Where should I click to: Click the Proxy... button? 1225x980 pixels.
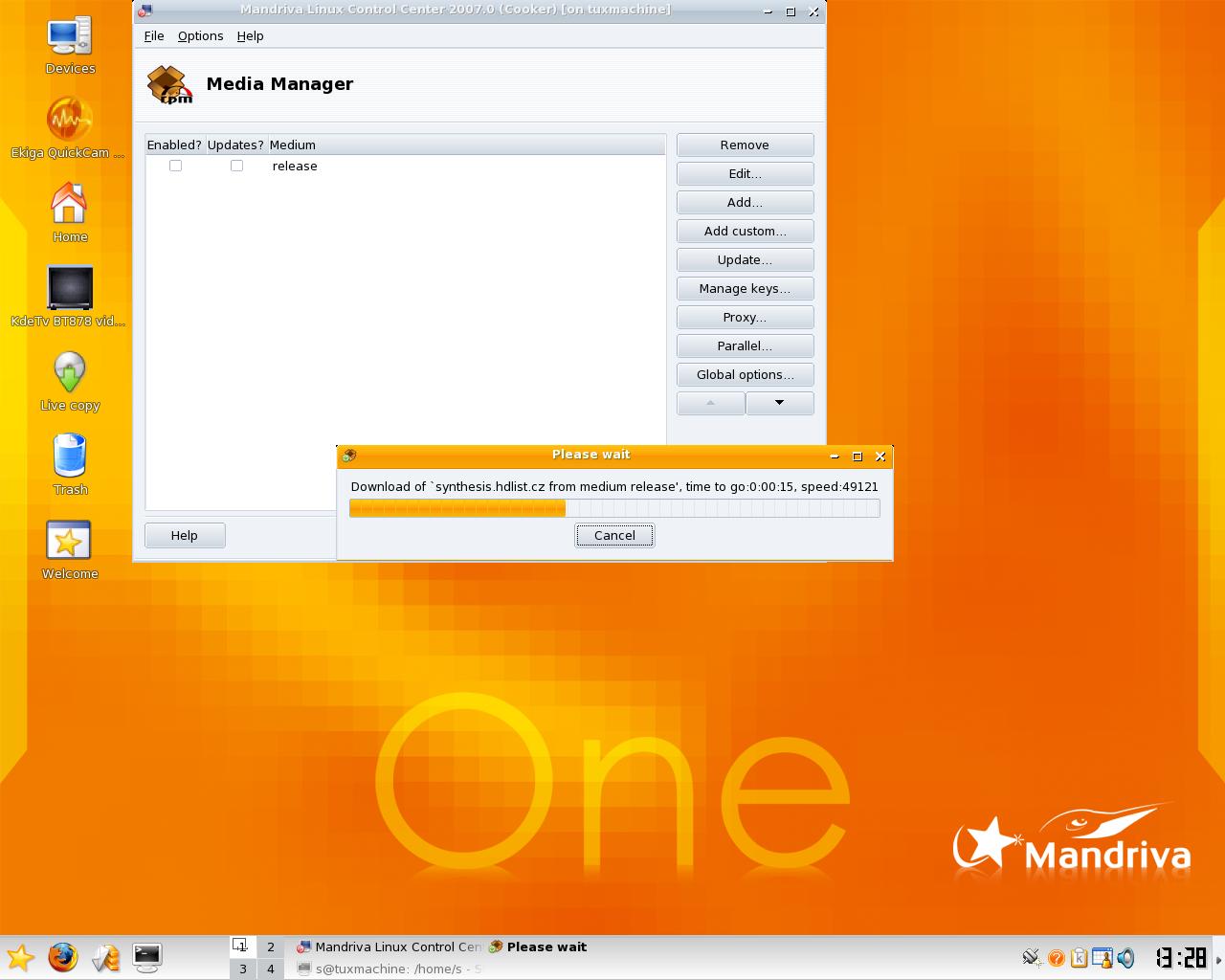click(x=746, y=317)
